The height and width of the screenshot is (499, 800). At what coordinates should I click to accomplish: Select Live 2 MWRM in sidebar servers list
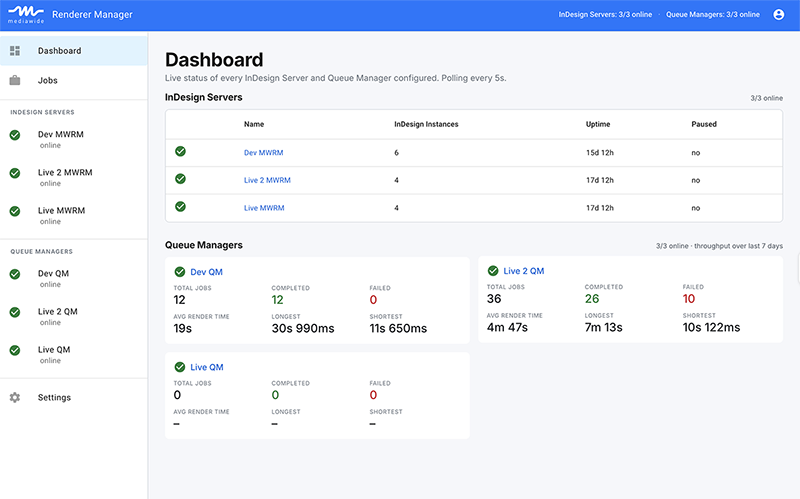73,177
